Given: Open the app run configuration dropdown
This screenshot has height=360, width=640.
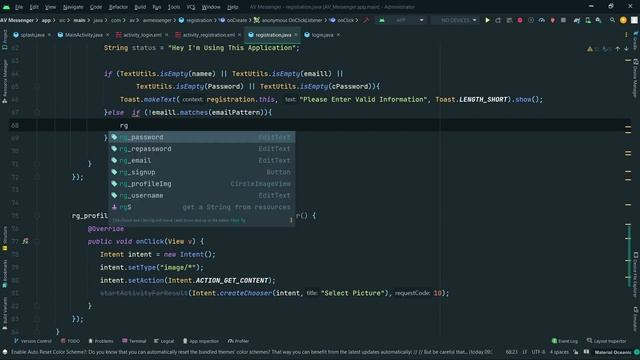Looking at the screenshot, I should (401, 20).
